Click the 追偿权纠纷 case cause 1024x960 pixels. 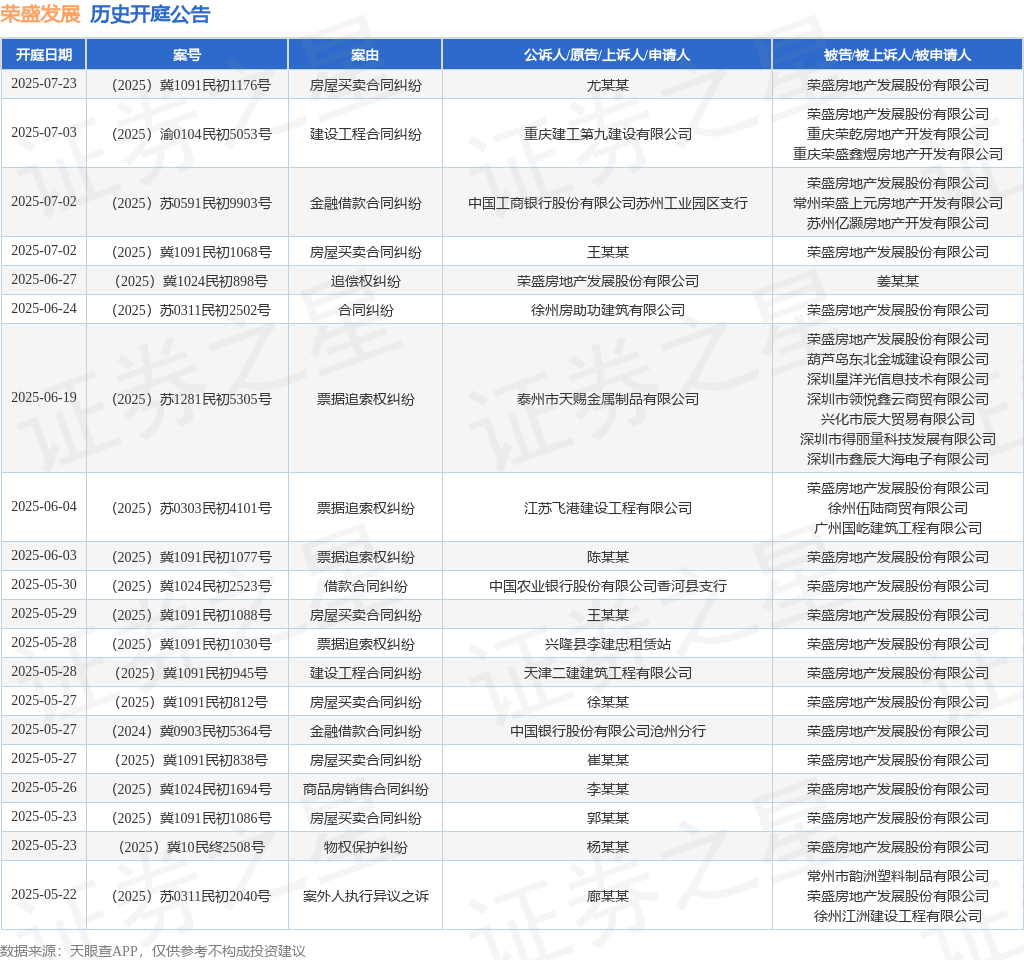(365, 281)
